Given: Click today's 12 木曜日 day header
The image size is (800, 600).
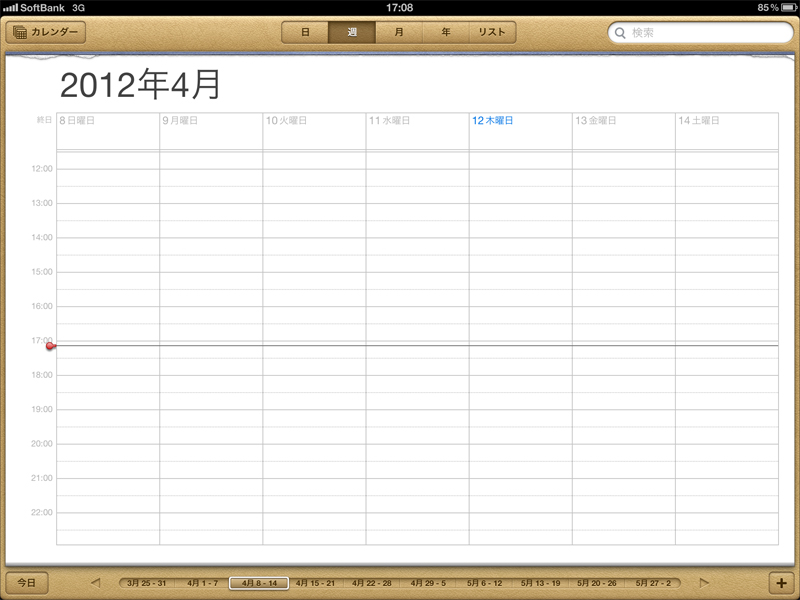Looking at the screenshot, I should [x=492, y=120].
